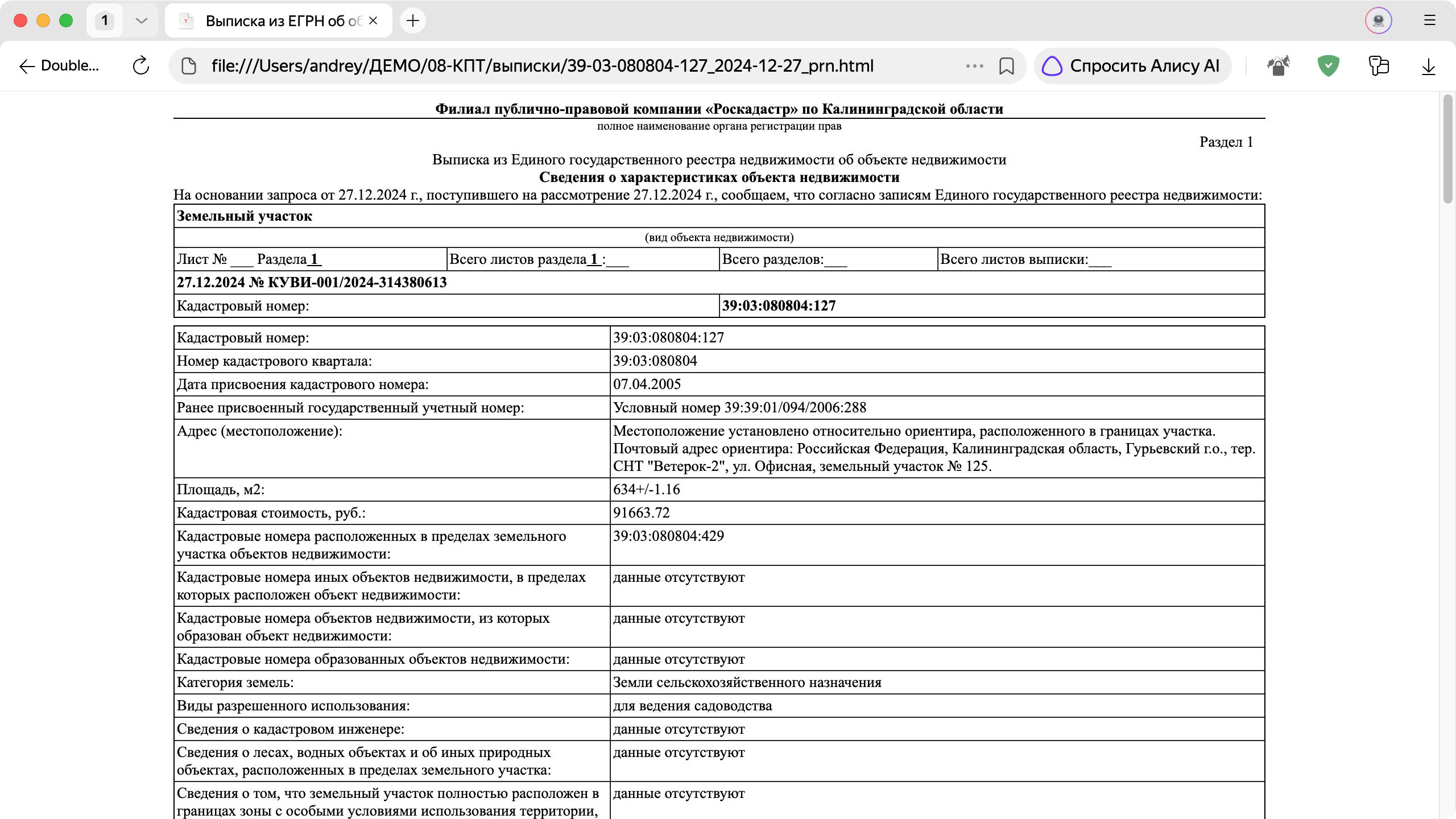Open the translate/feedback toolbar icon

click(1379, 66)
